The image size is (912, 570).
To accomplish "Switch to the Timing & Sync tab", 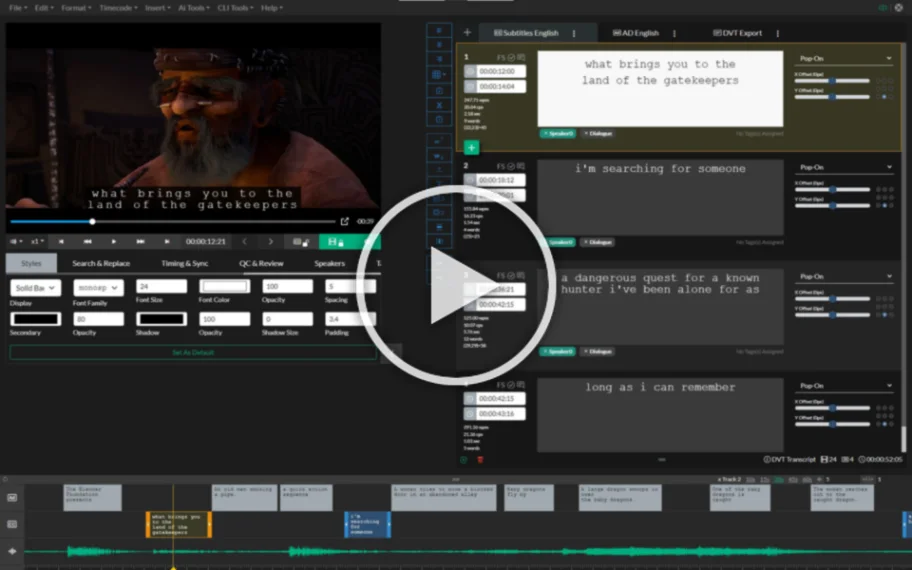I will pyautogui.click(x=185, y=263).
